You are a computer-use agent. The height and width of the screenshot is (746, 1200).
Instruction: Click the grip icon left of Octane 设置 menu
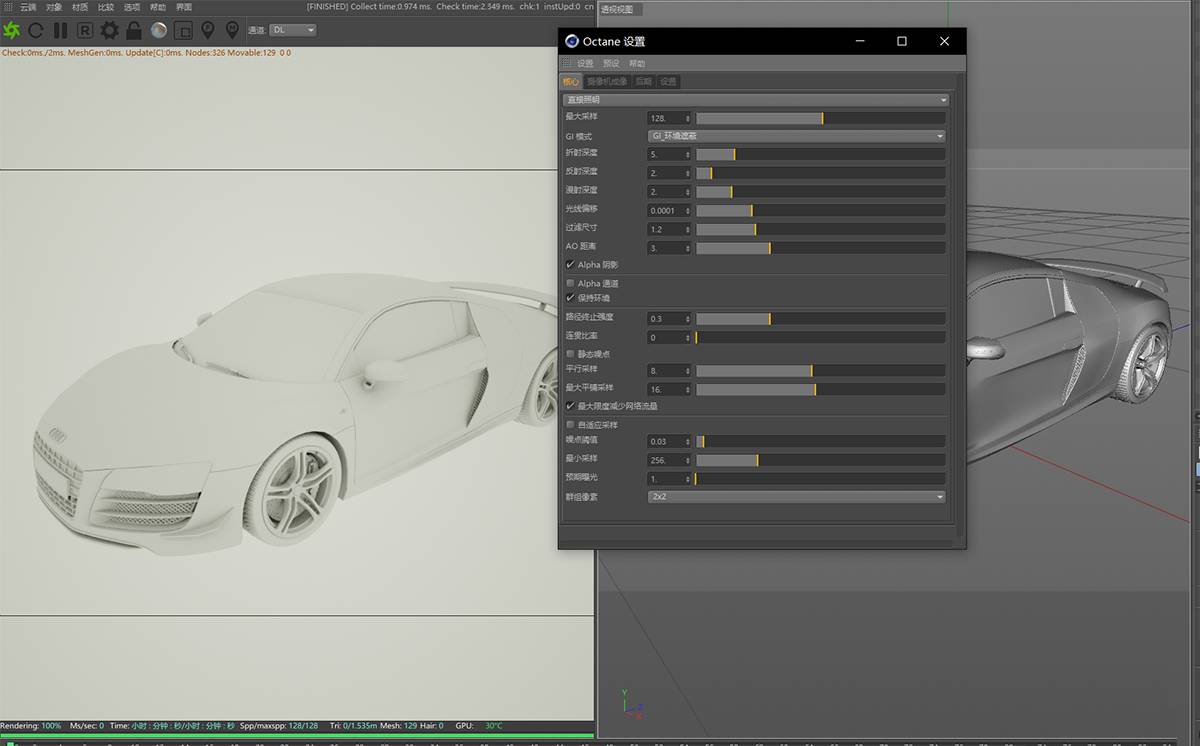tap(566, 63)
